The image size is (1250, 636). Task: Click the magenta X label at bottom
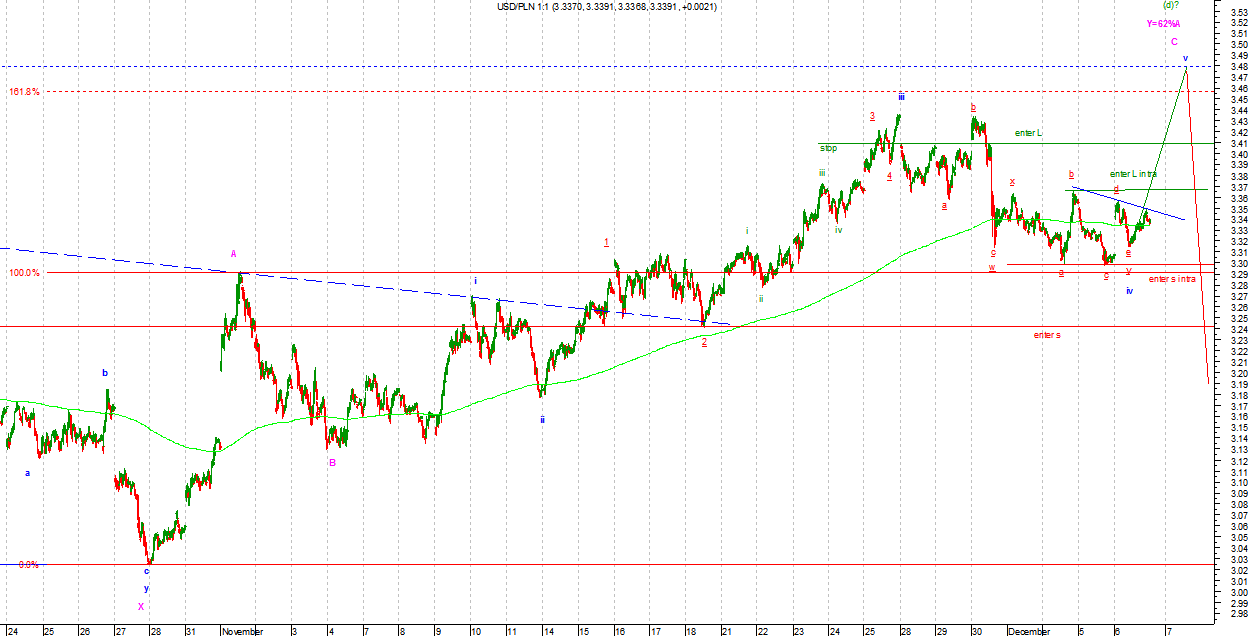pos(141,606)
